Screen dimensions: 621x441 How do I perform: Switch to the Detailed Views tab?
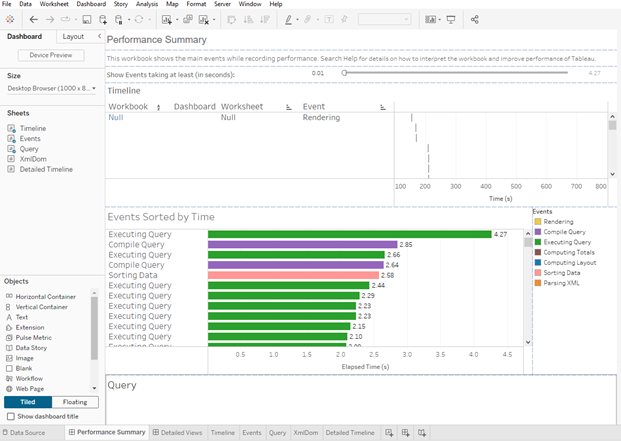(180, 432)
